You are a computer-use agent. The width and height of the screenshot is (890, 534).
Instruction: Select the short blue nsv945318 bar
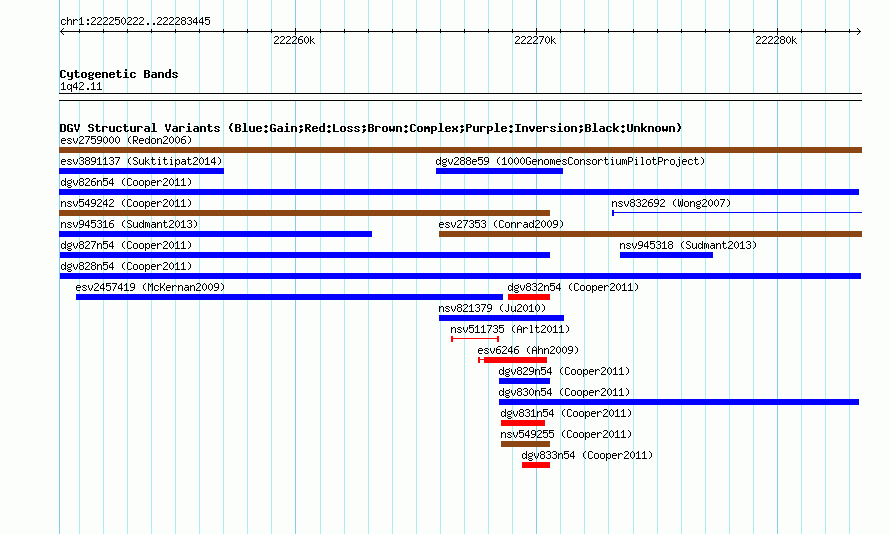pos(666,255)
